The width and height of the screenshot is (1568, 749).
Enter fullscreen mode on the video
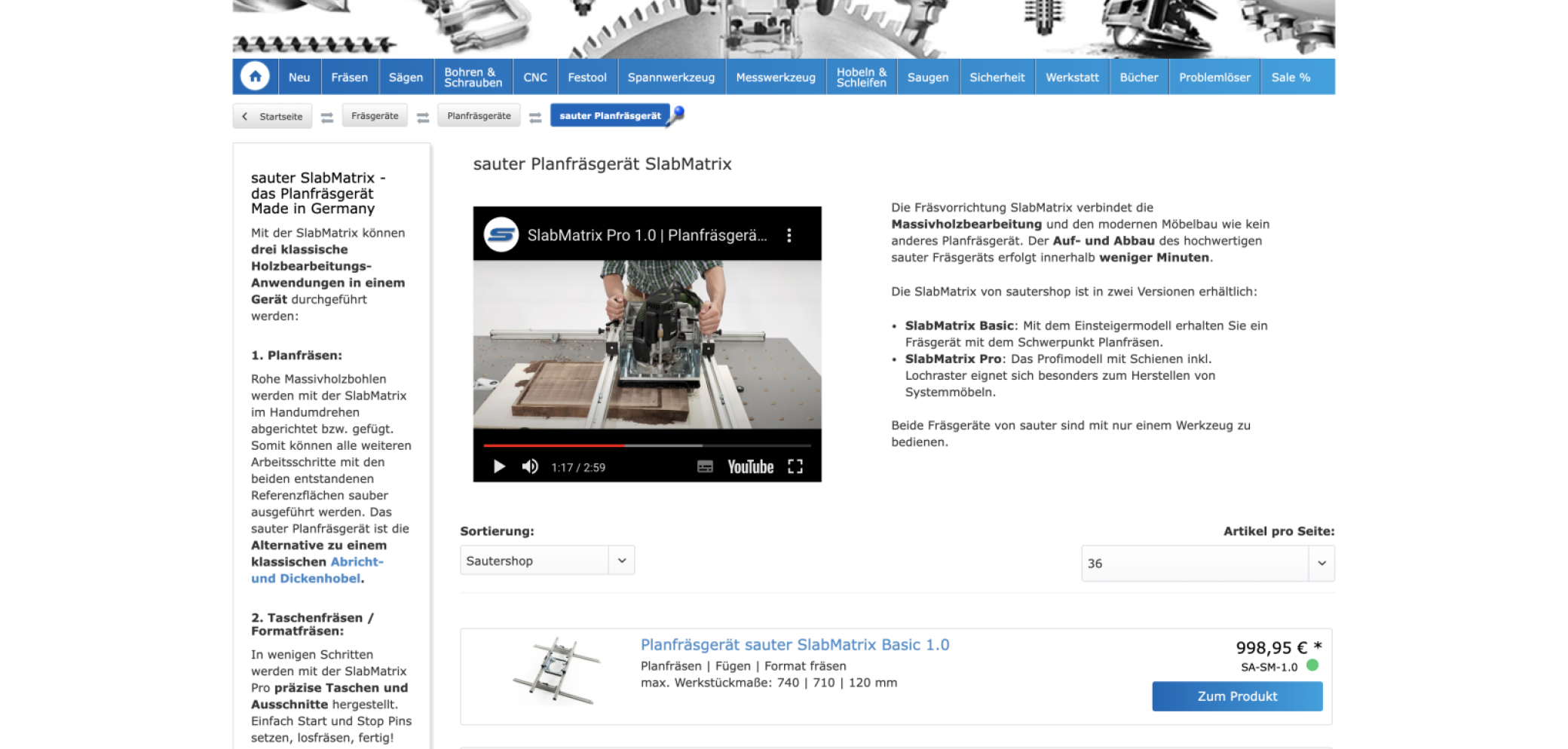tap(795, 467)
